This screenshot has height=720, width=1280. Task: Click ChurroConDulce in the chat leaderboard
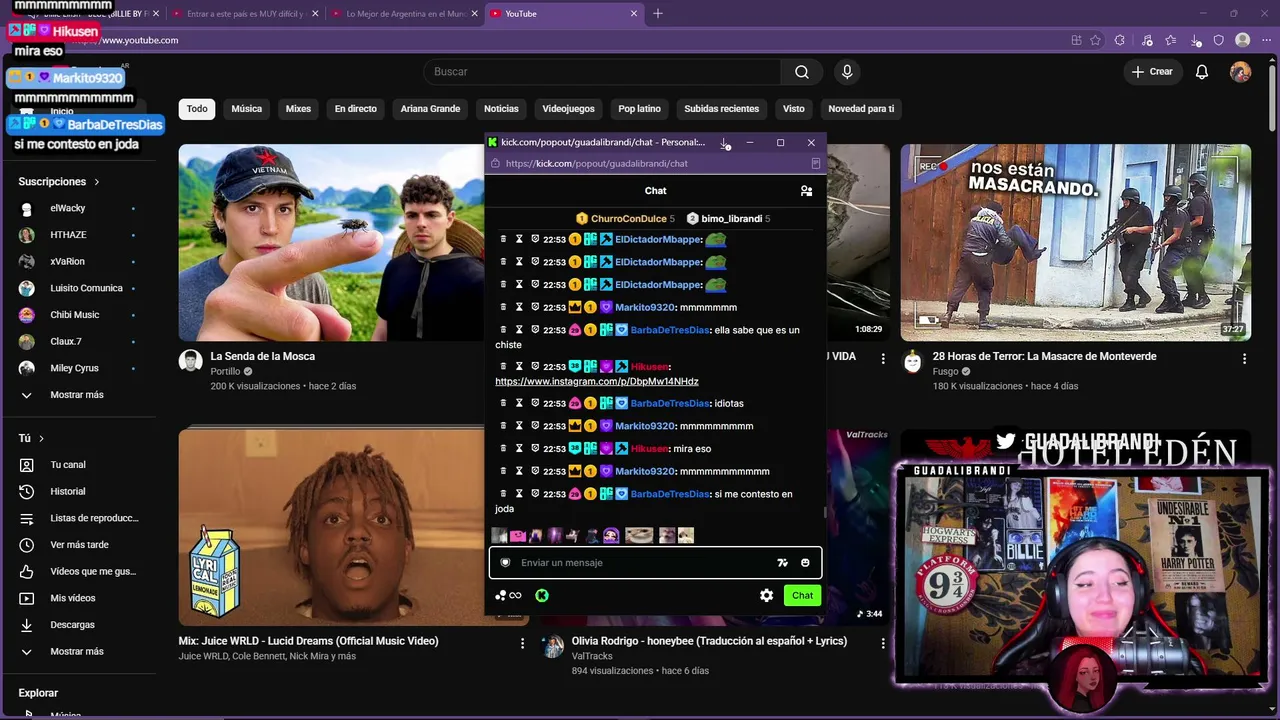pyautogui.click(x=628, y=219)
